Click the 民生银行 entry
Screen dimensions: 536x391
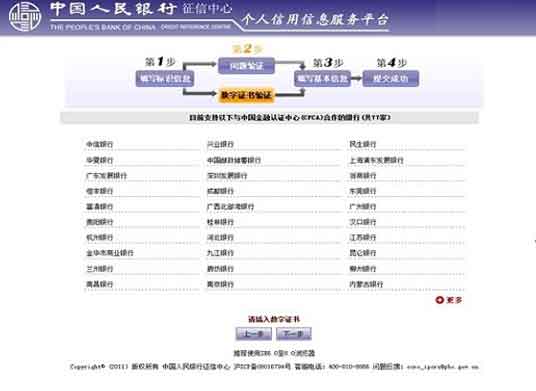click(363, 144)
